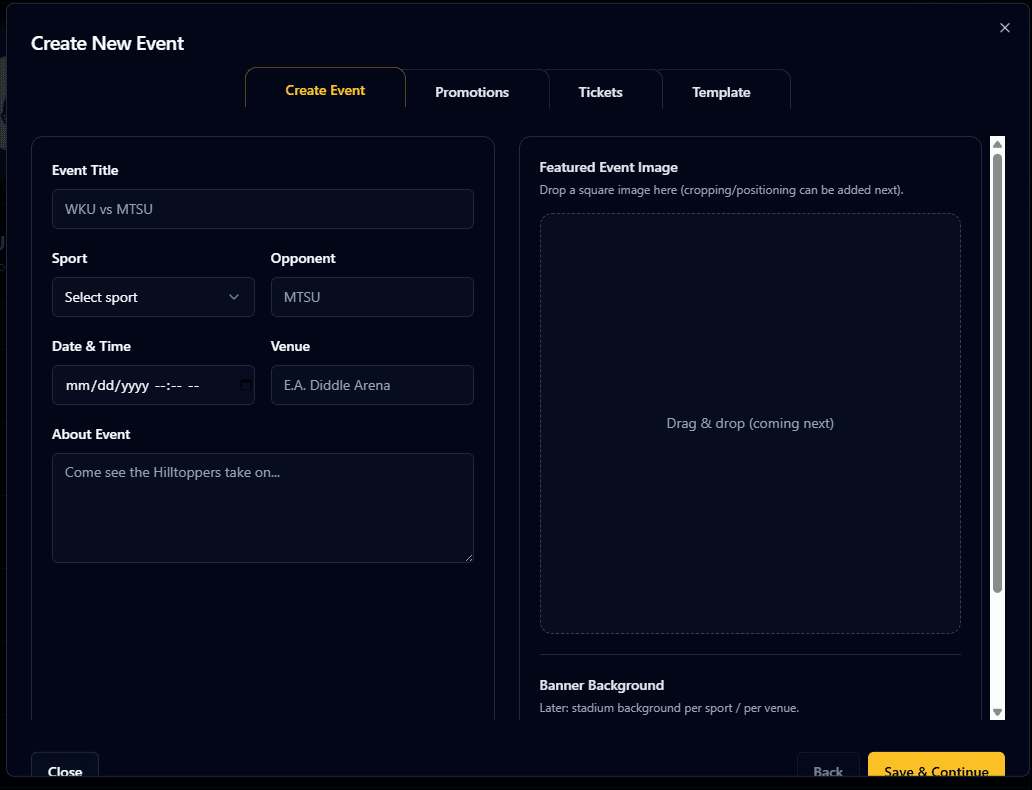Select the Create Event tab
The width and height of the screenshot is (1032, 790).
click(x=324, y=90)
